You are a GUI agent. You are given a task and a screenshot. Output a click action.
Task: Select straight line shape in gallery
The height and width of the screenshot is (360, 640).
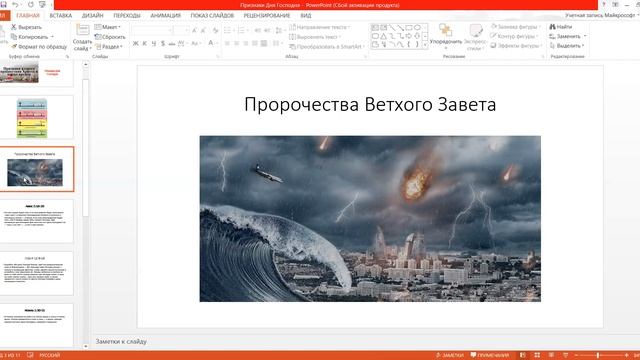pos(392,28)
